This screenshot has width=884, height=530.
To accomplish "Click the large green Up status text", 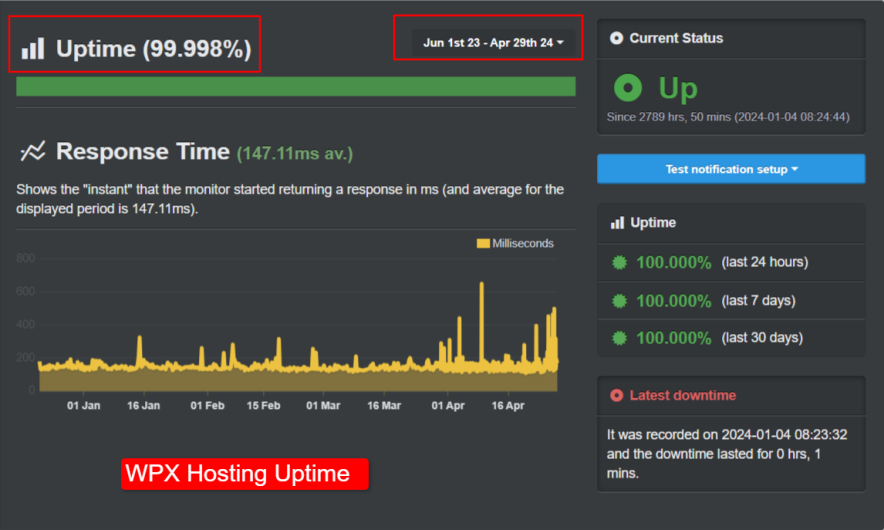I will (x=678, y=89).
